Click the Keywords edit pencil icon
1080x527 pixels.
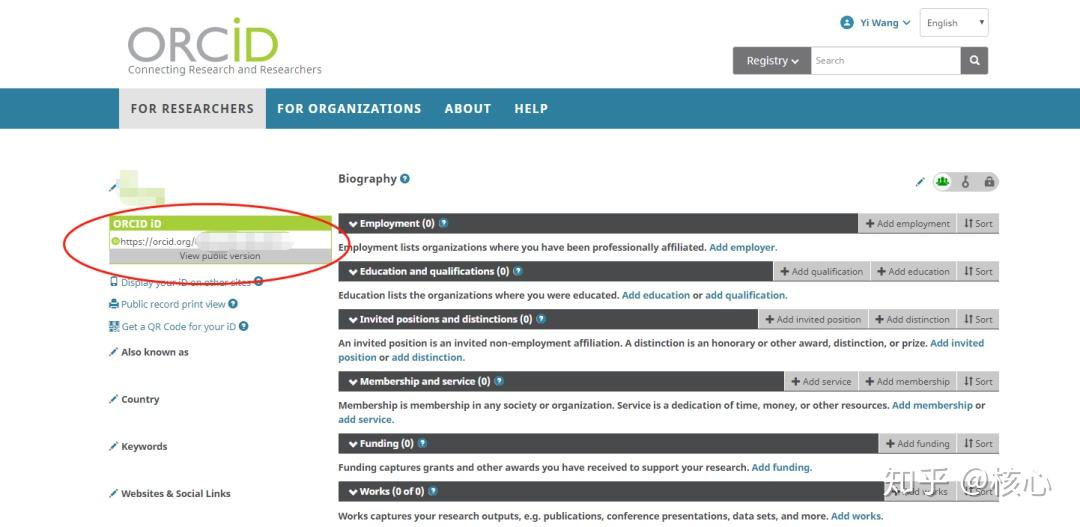coord(114,446)
